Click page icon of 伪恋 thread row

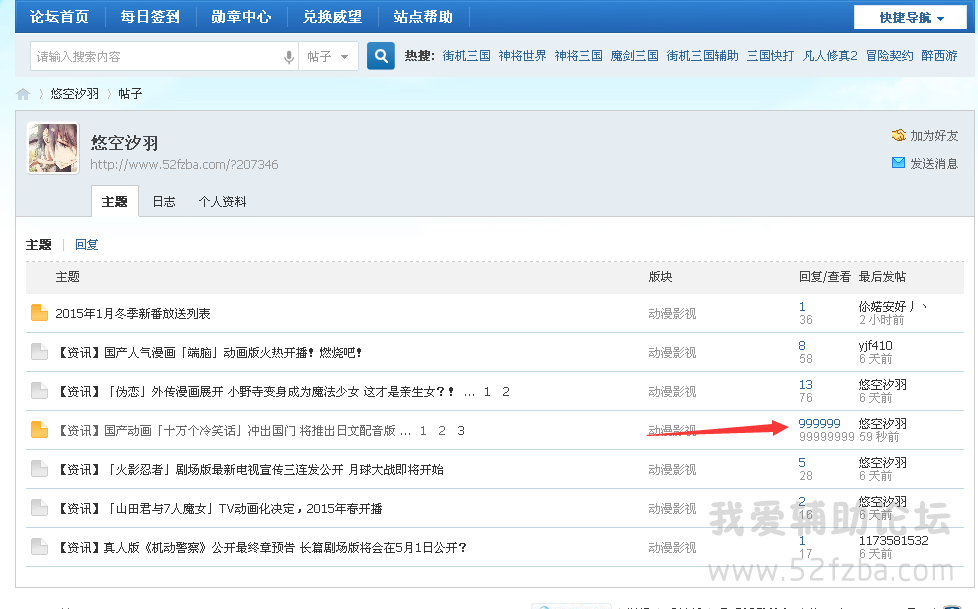pos(39,391)
